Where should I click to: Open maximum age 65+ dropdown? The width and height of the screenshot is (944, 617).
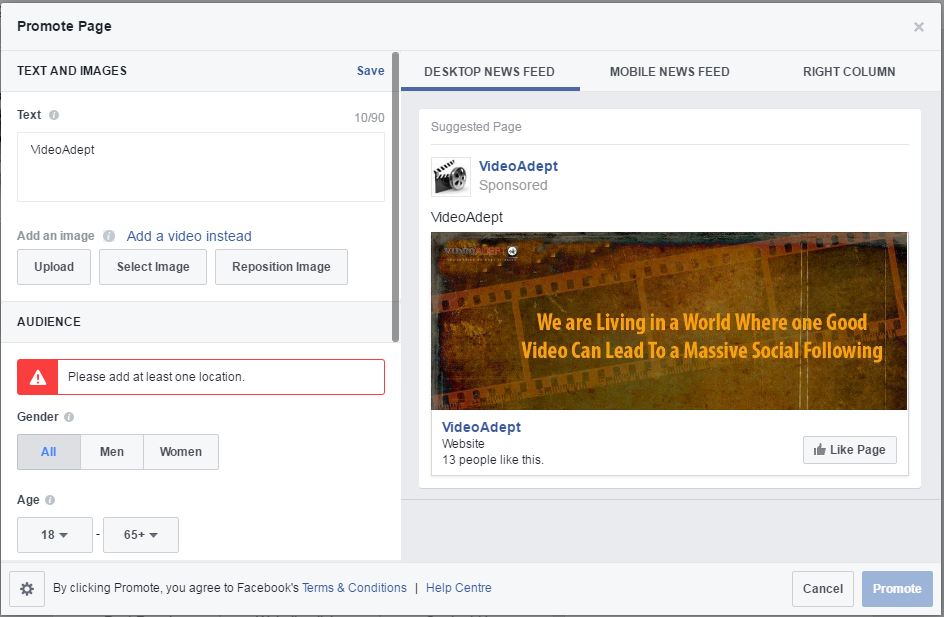(x=141, y=535)
